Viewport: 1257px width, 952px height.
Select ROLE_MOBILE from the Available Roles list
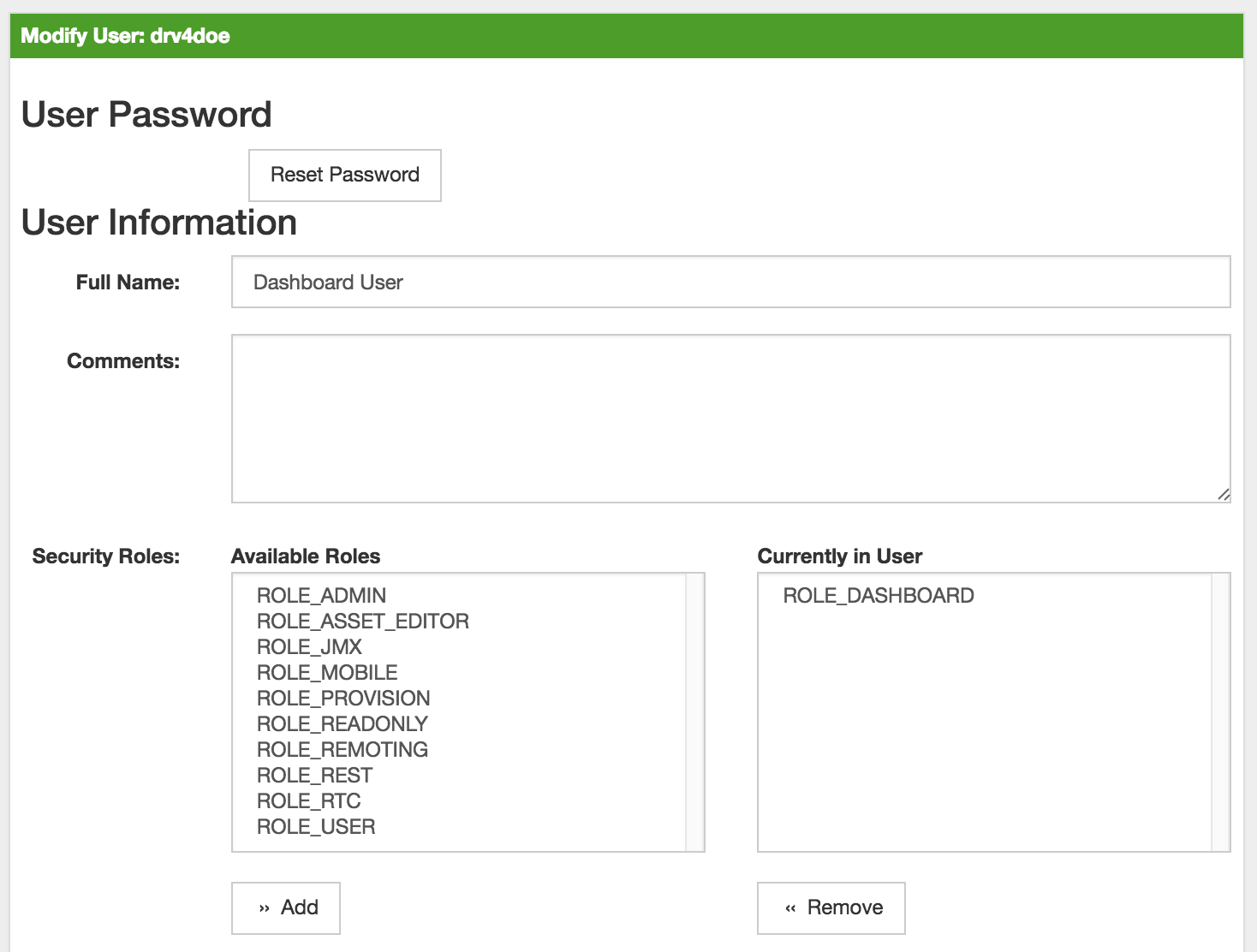point(327,672)
